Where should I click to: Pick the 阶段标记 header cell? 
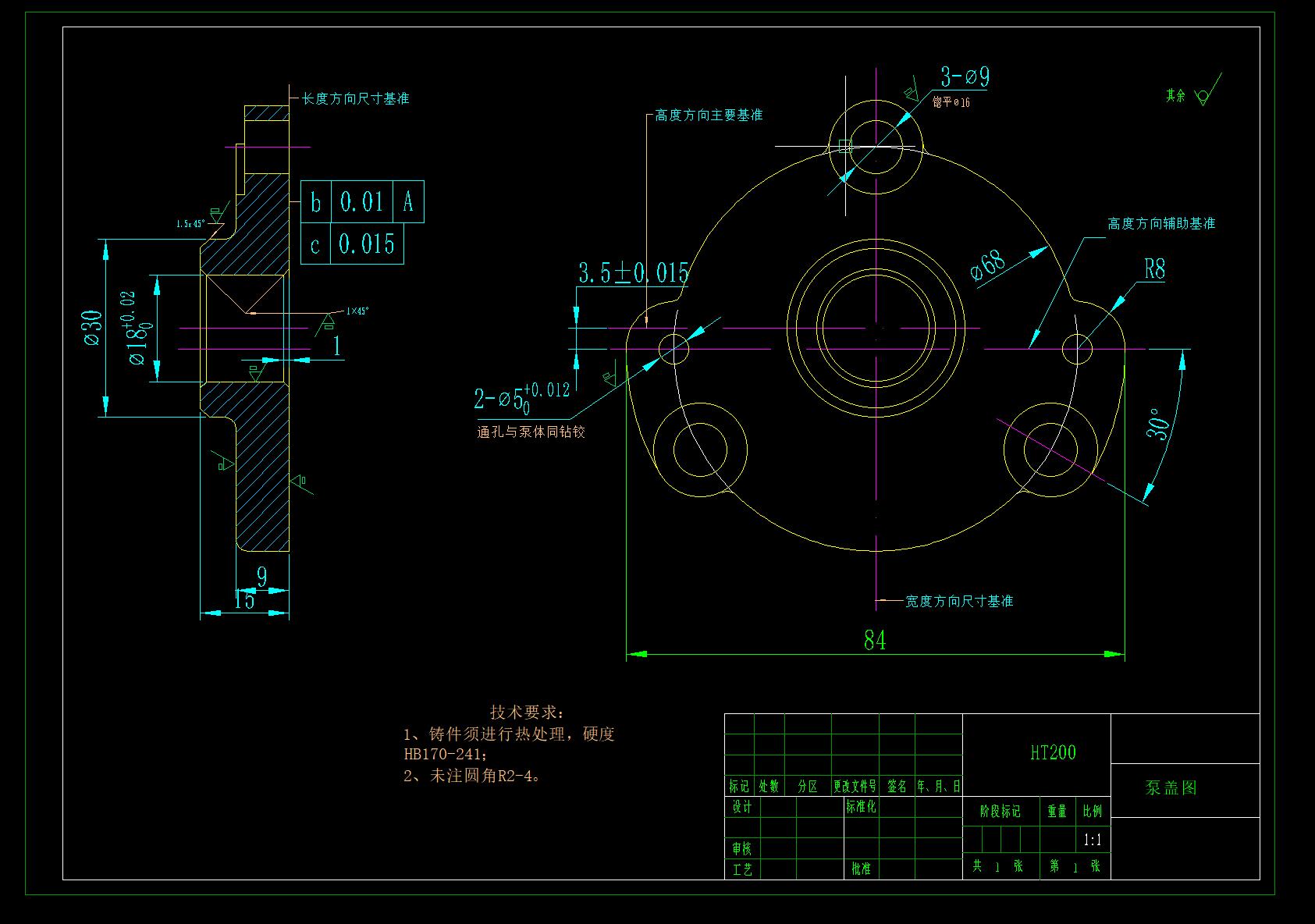tap(1000, 812)
